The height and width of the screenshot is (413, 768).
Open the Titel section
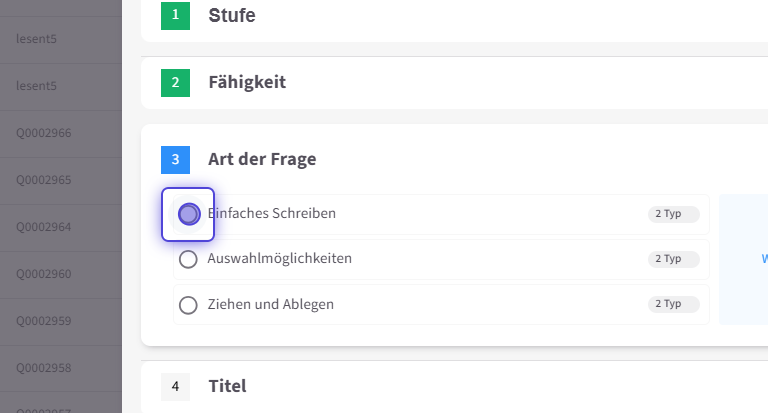pos(227,386)
